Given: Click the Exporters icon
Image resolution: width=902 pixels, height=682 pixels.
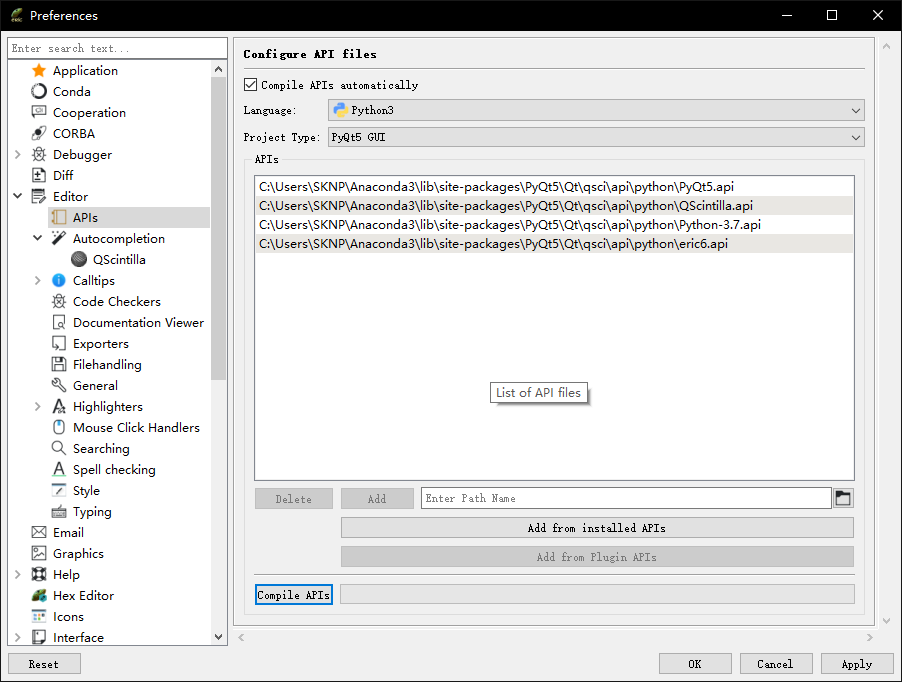Looking at the screenshot, I should (x=59, y=343).
